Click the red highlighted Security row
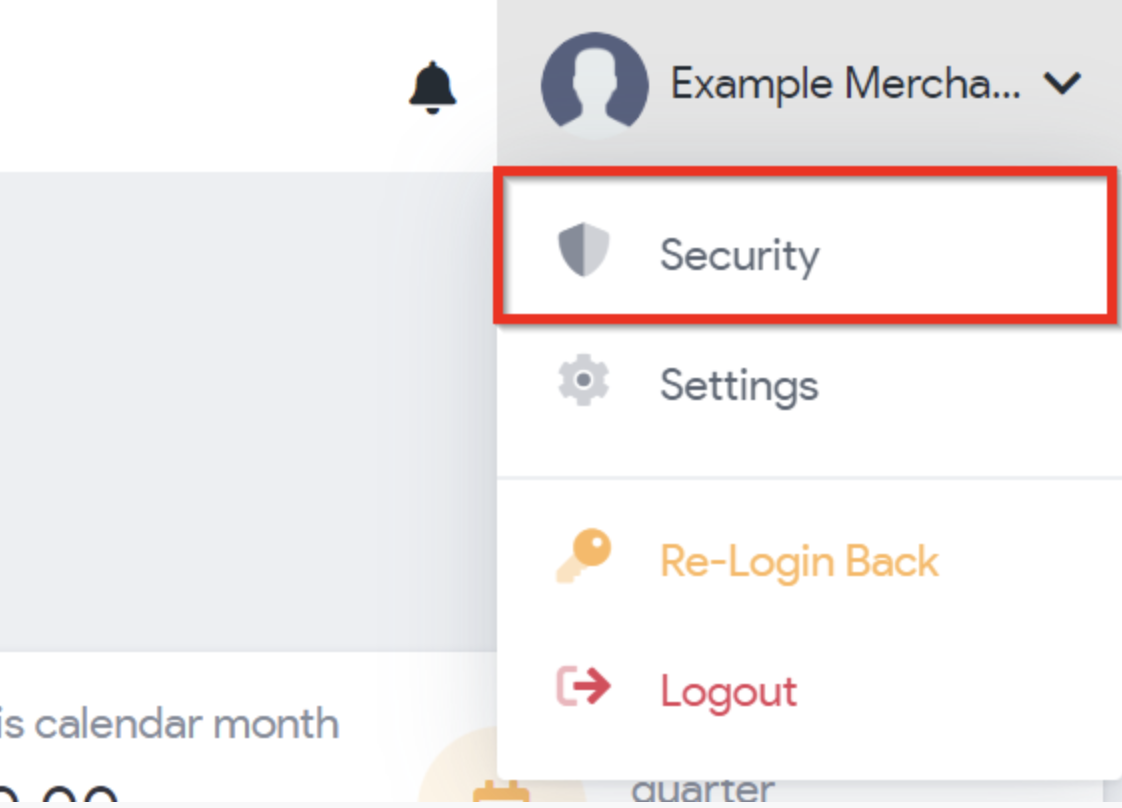1122x808 pixels. tap(806, 245)
